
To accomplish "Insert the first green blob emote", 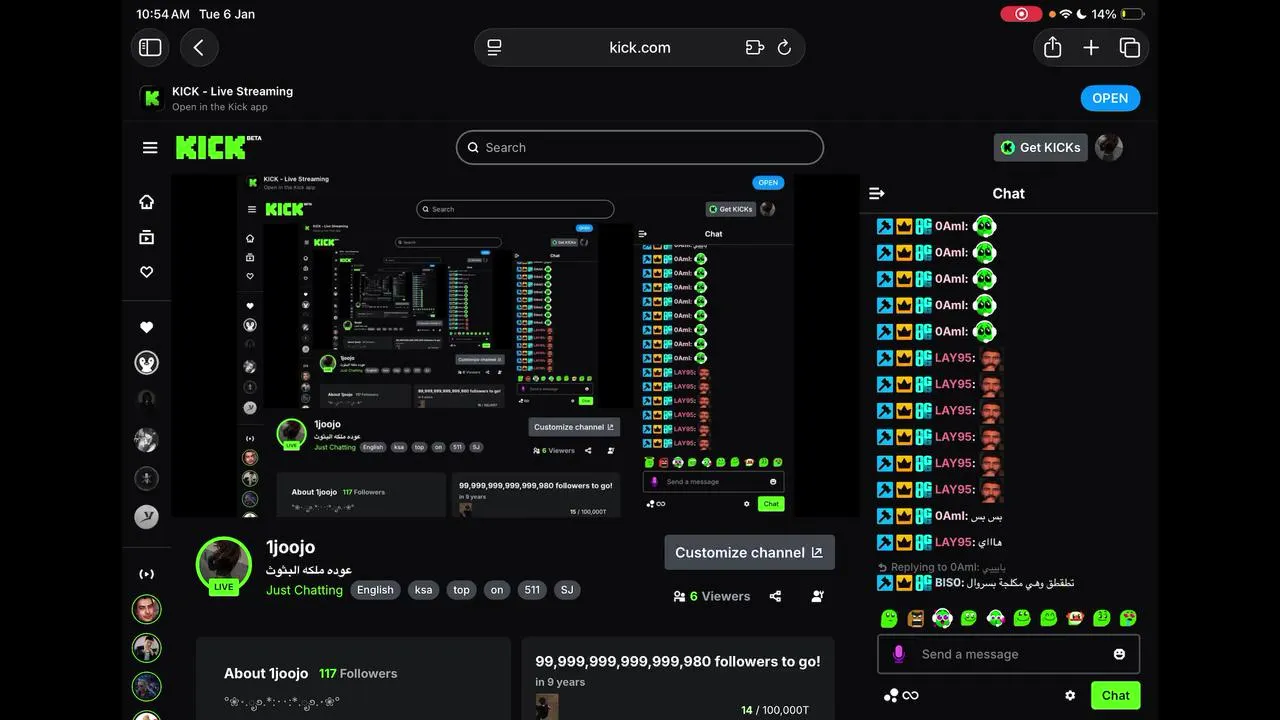I will 889,618.
